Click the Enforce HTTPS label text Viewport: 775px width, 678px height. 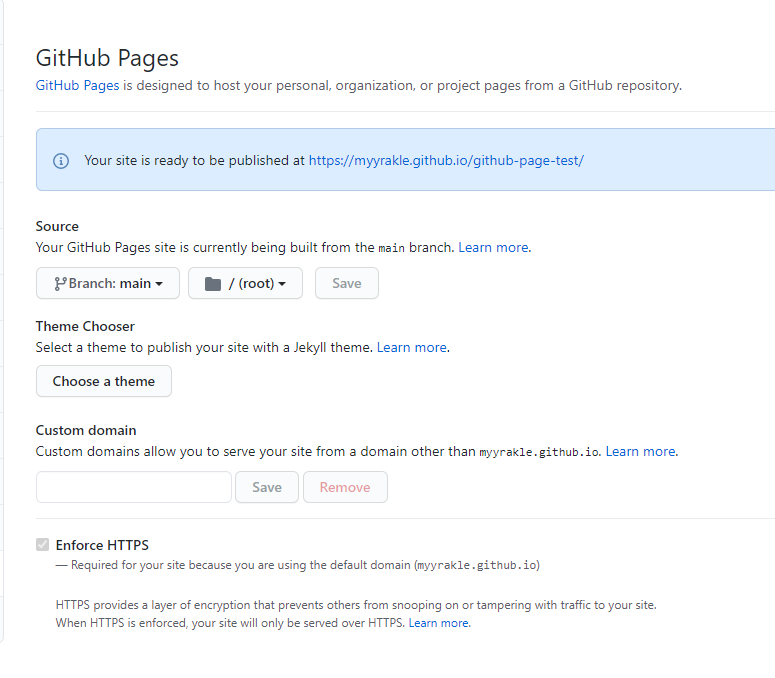[x=102, y=545]
